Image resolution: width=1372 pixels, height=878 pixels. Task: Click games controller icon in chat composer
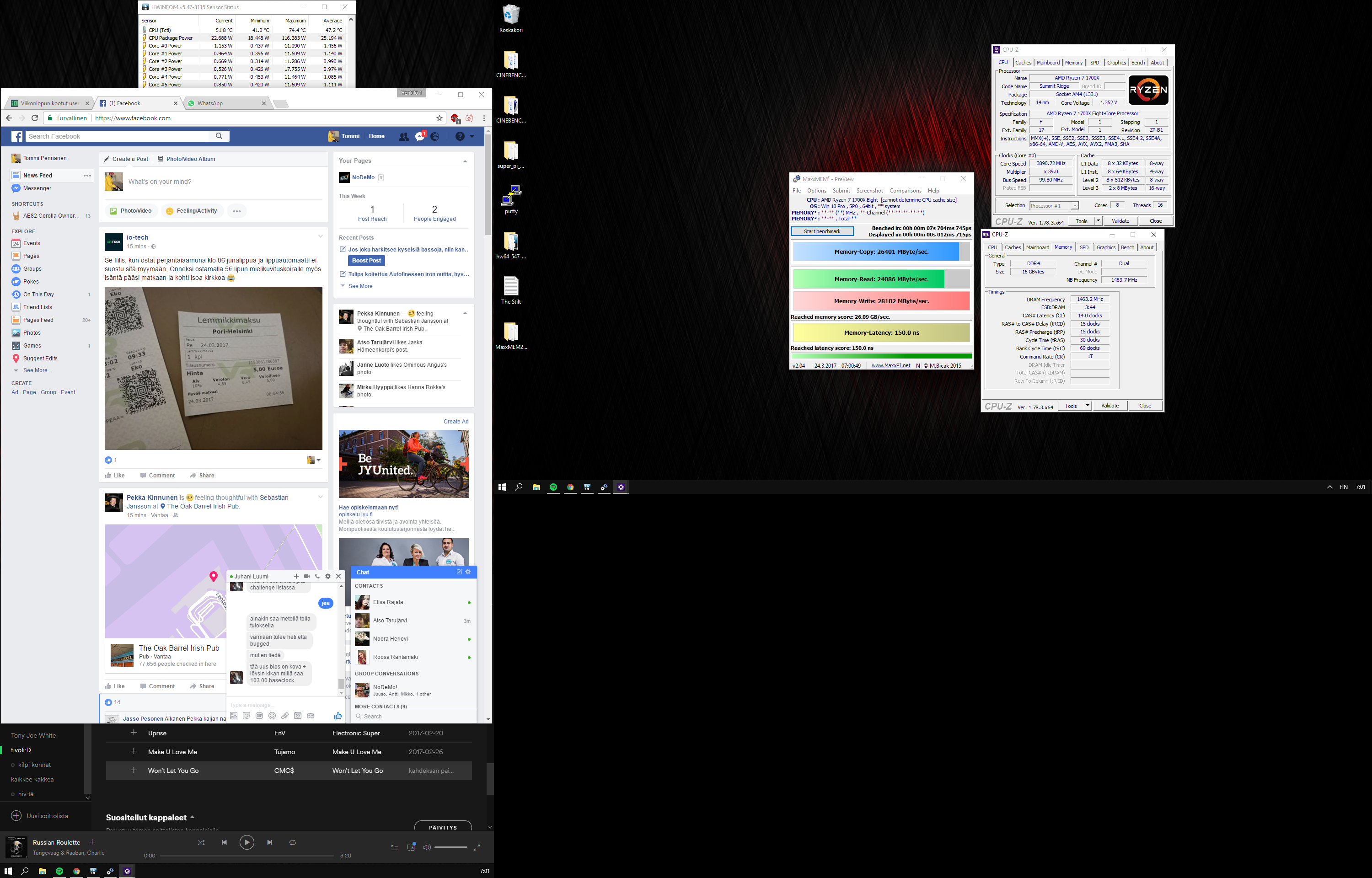point(311,716)
